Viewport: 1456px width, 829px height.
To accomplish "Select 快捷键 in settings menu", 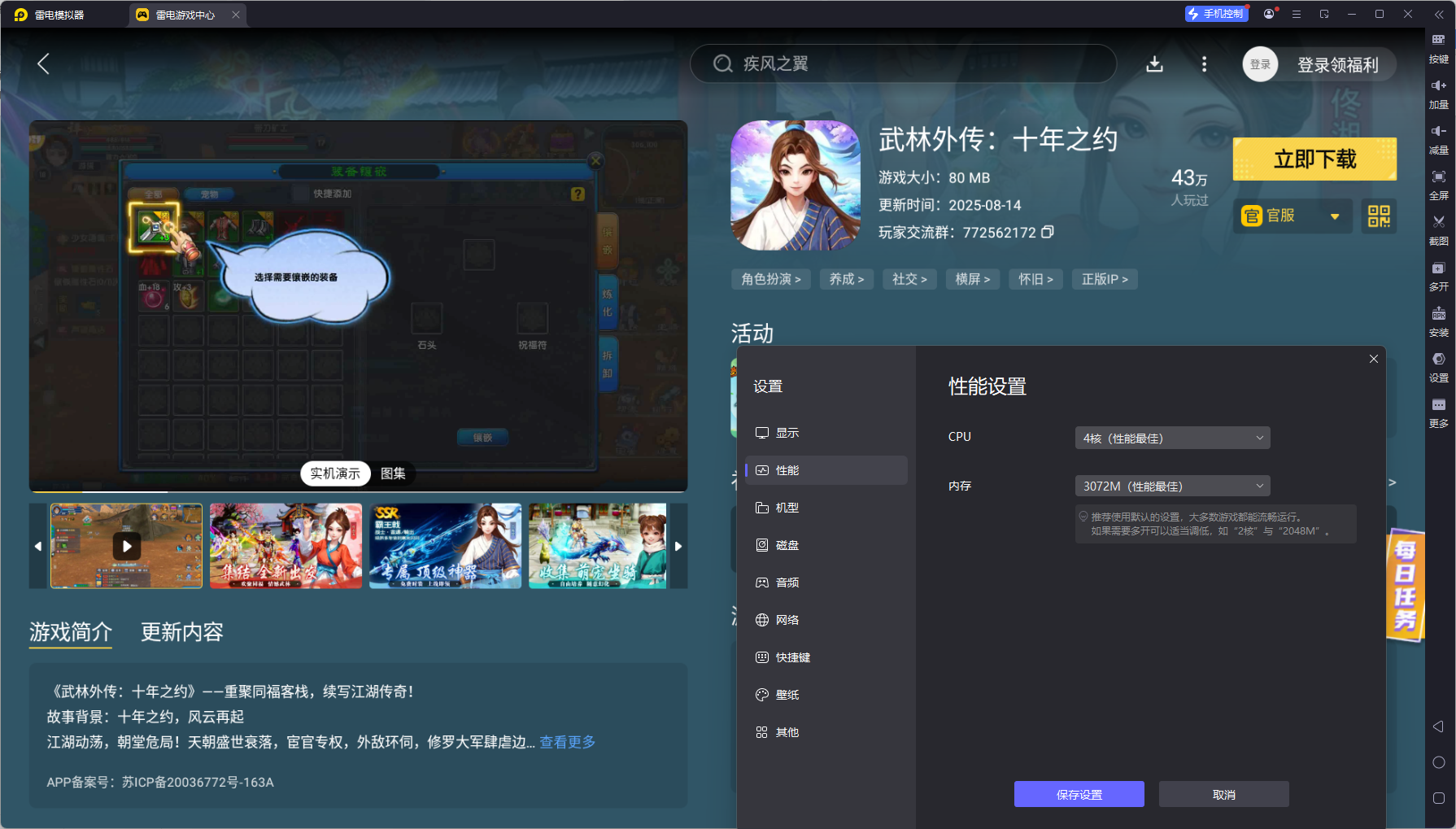I will pos(826,657).
